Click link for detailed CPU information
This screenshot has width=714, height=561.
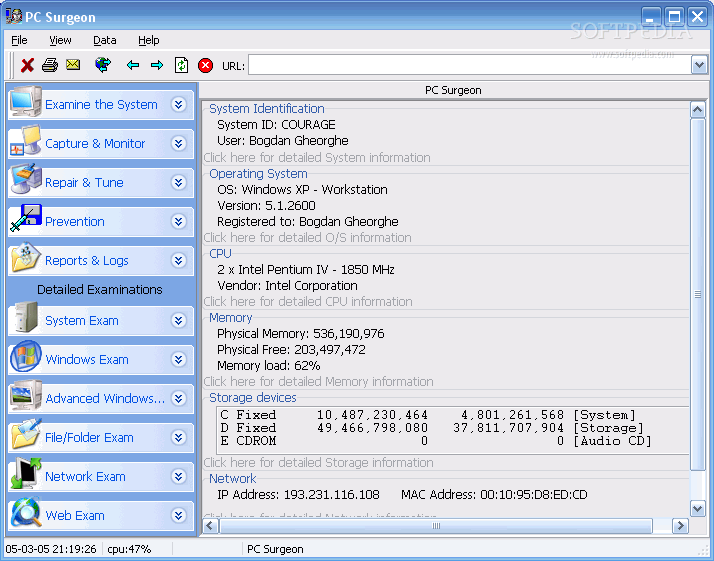pyautogui.click(x=308, y=301)
